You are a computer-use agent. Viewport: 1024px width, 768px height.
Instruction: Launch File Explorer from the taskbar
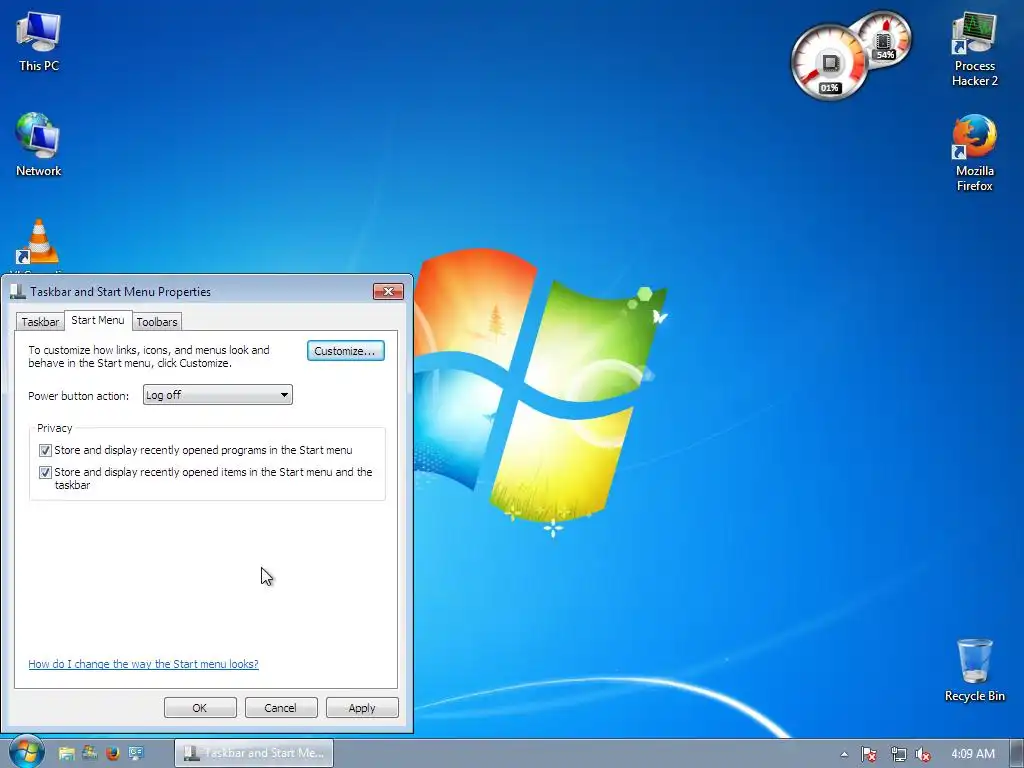(66, 753)
